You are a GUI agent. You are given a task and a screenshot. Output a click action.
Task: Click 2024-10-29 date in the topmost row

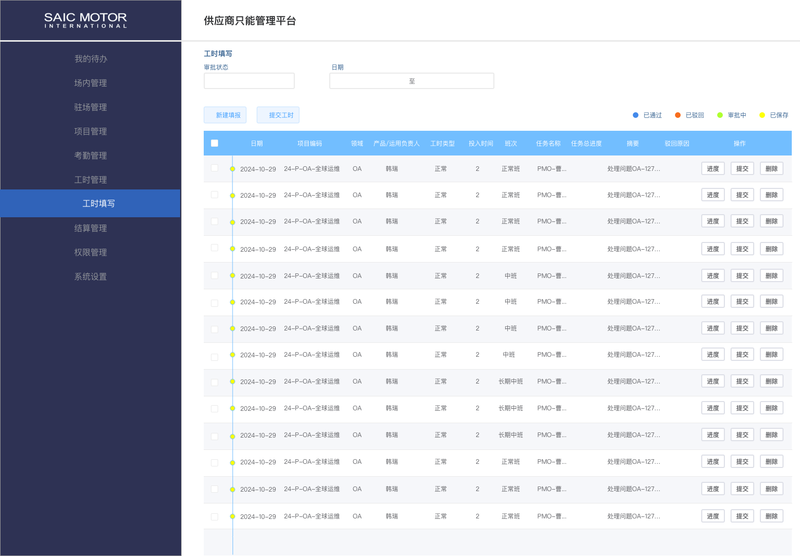(258, 169)
